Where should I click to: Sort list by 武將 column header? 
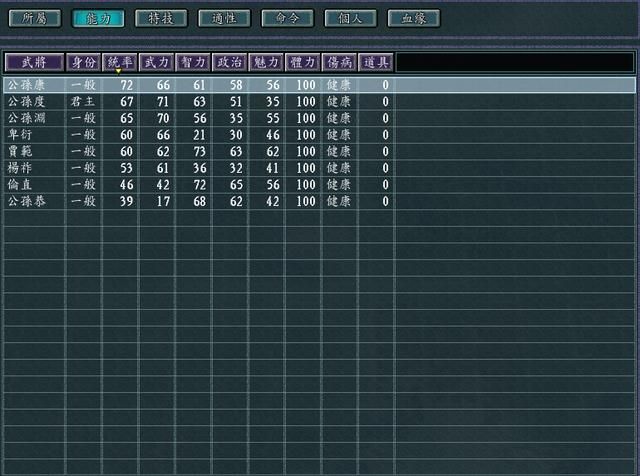(x=34, y=62)
